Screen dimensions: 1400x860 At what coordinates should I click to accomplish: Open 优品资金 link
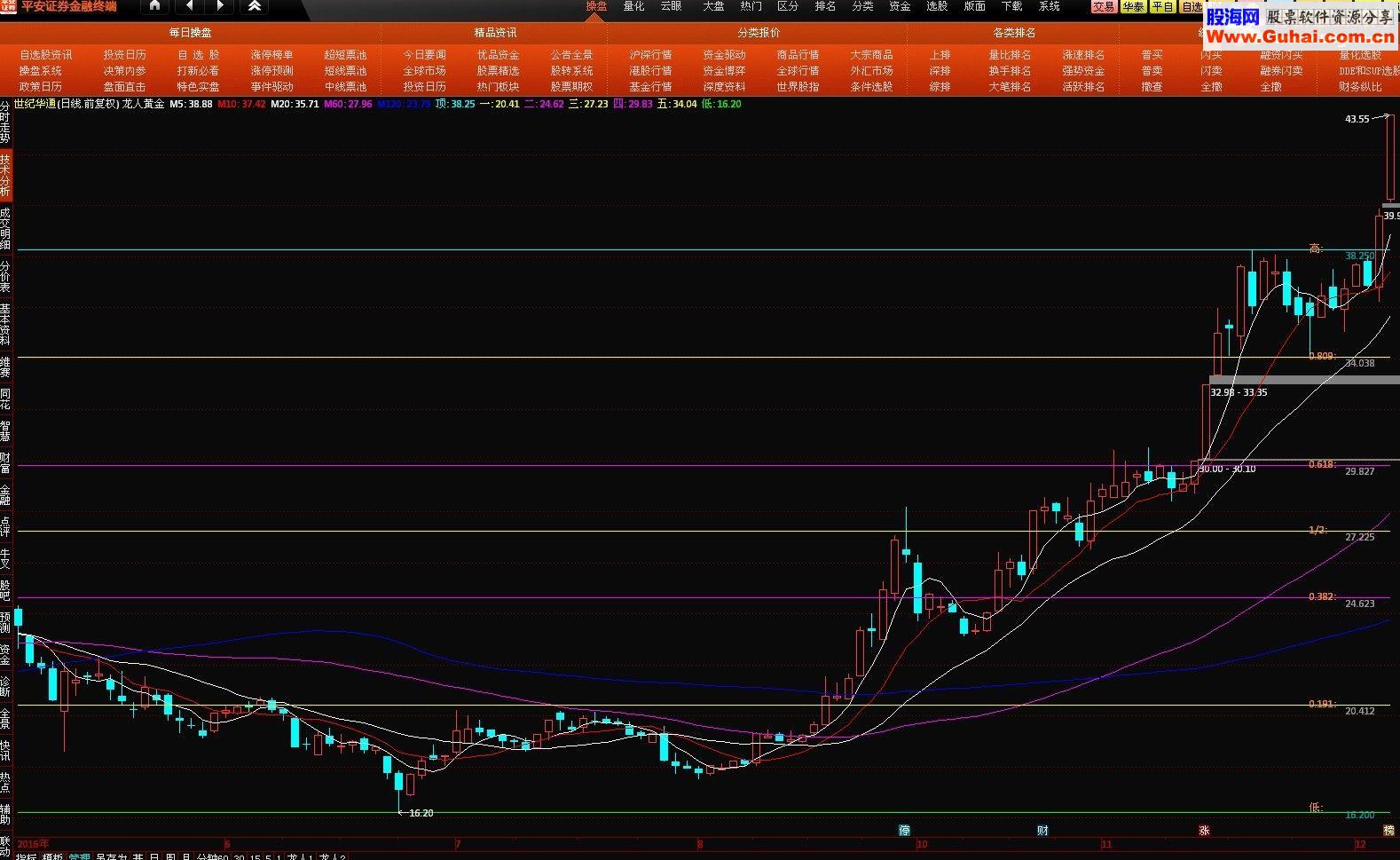point(498,55)
